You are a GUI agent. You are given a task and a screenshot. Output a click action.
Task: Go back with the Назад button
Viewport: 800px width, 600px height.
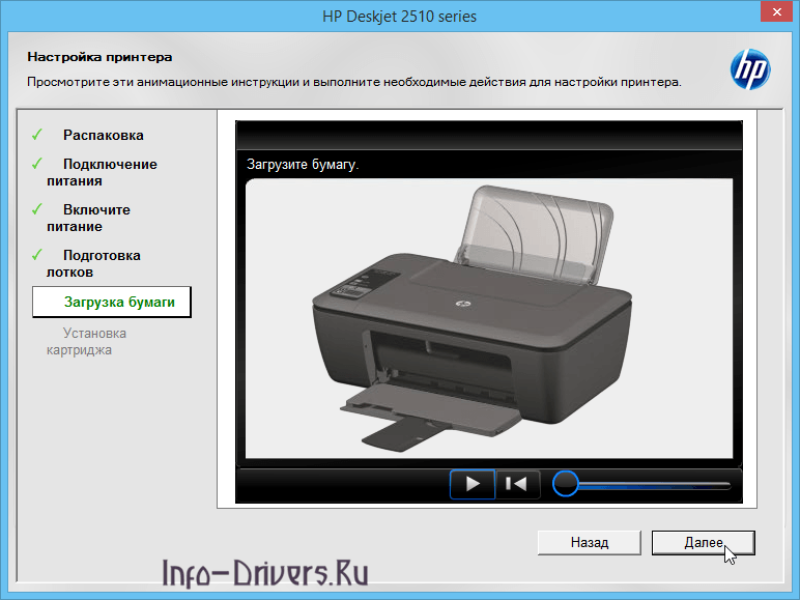click(x=589, y=542)
